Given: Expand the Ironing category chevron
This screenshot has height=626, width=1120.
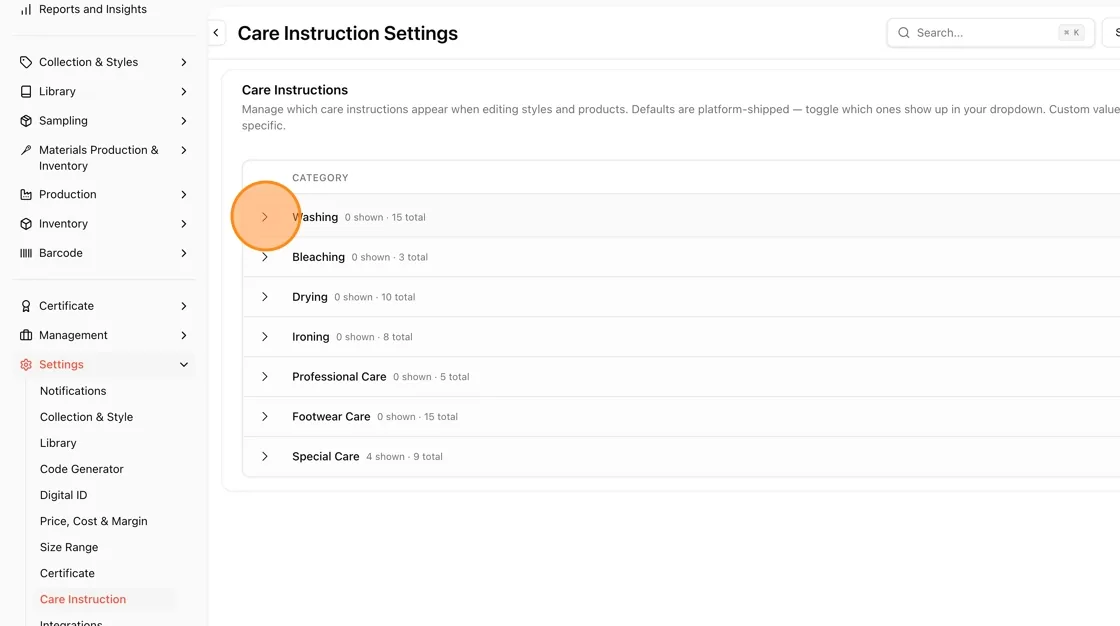Looking at the screenshot, I should (264, 337).
